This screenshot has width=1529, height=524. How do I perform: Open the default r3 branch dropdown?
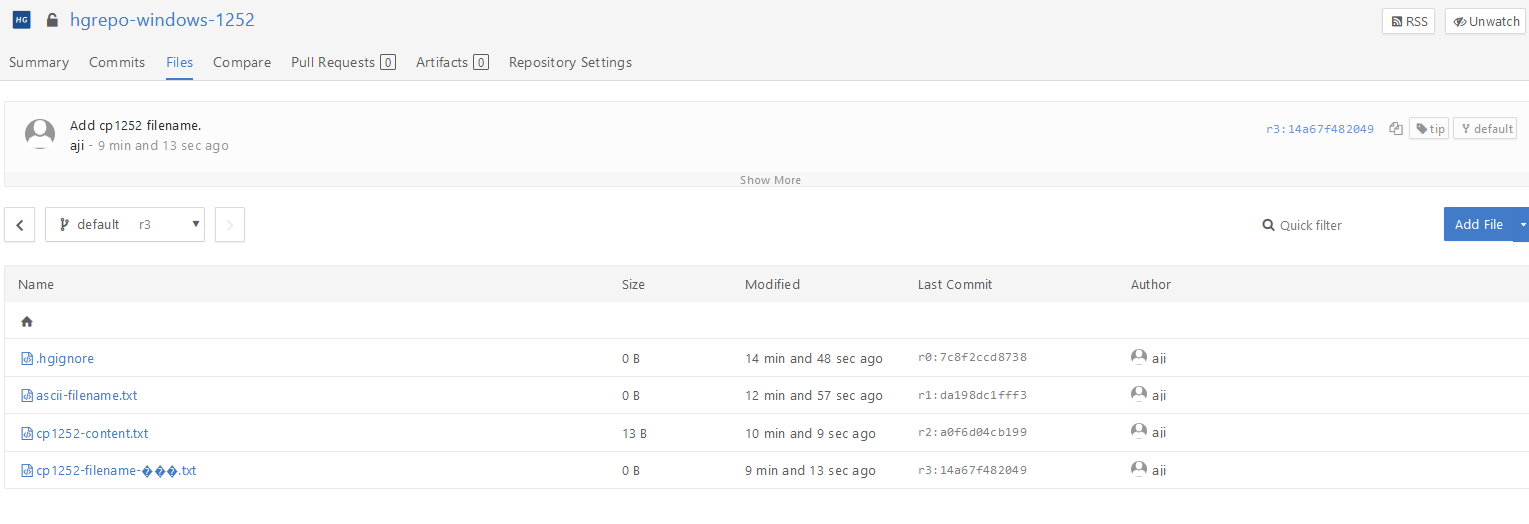pyautogui.click(x=125, y=225)
